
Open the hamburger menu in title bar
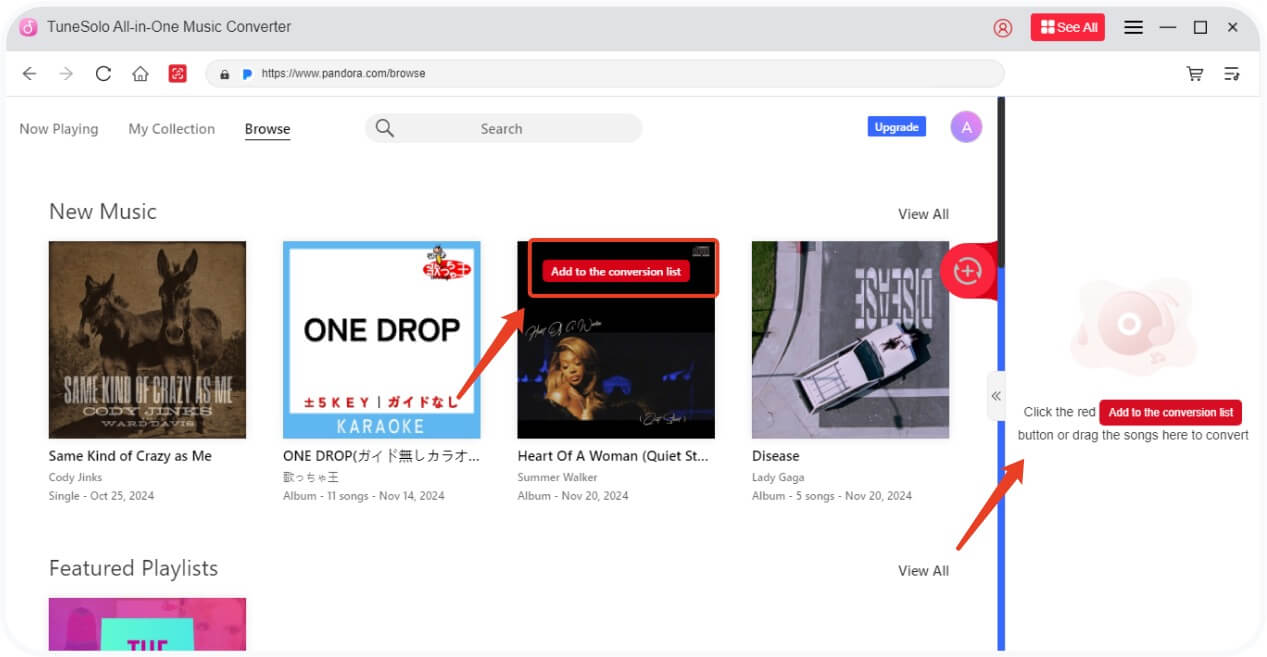coord(1133,28)
